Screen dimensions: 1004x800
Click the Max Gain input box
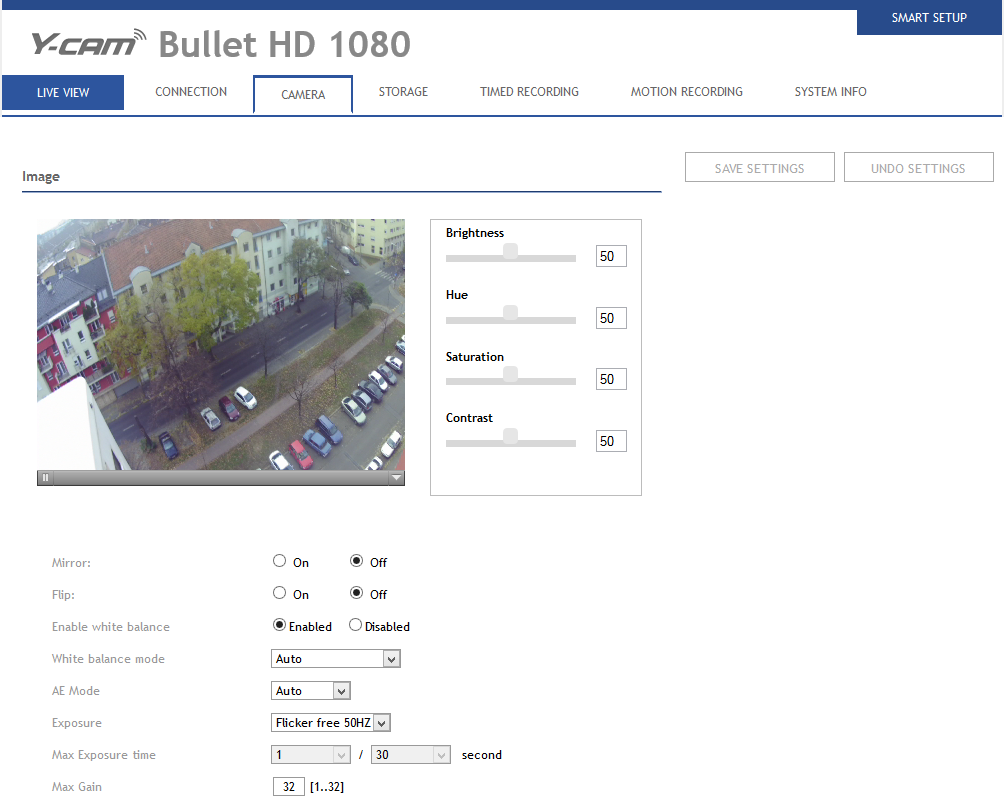pyautogui.click(x=288, y=787)
